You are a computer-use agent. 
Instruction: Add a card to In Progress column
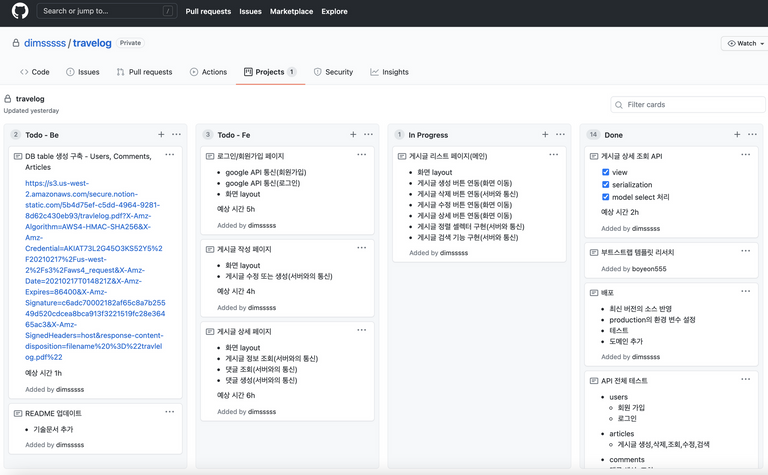tap(545, 134)
